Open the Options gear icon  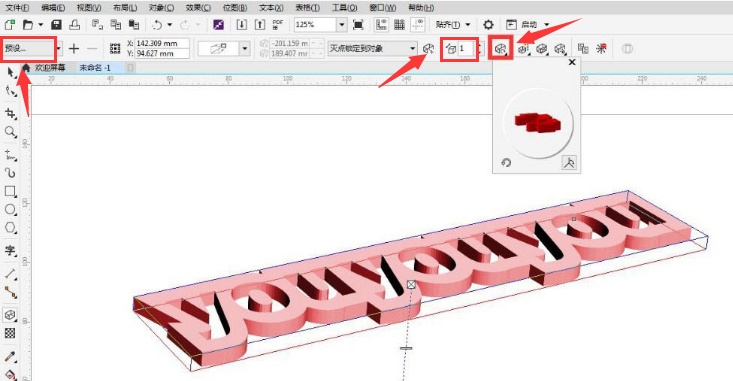tap(489, 25)
